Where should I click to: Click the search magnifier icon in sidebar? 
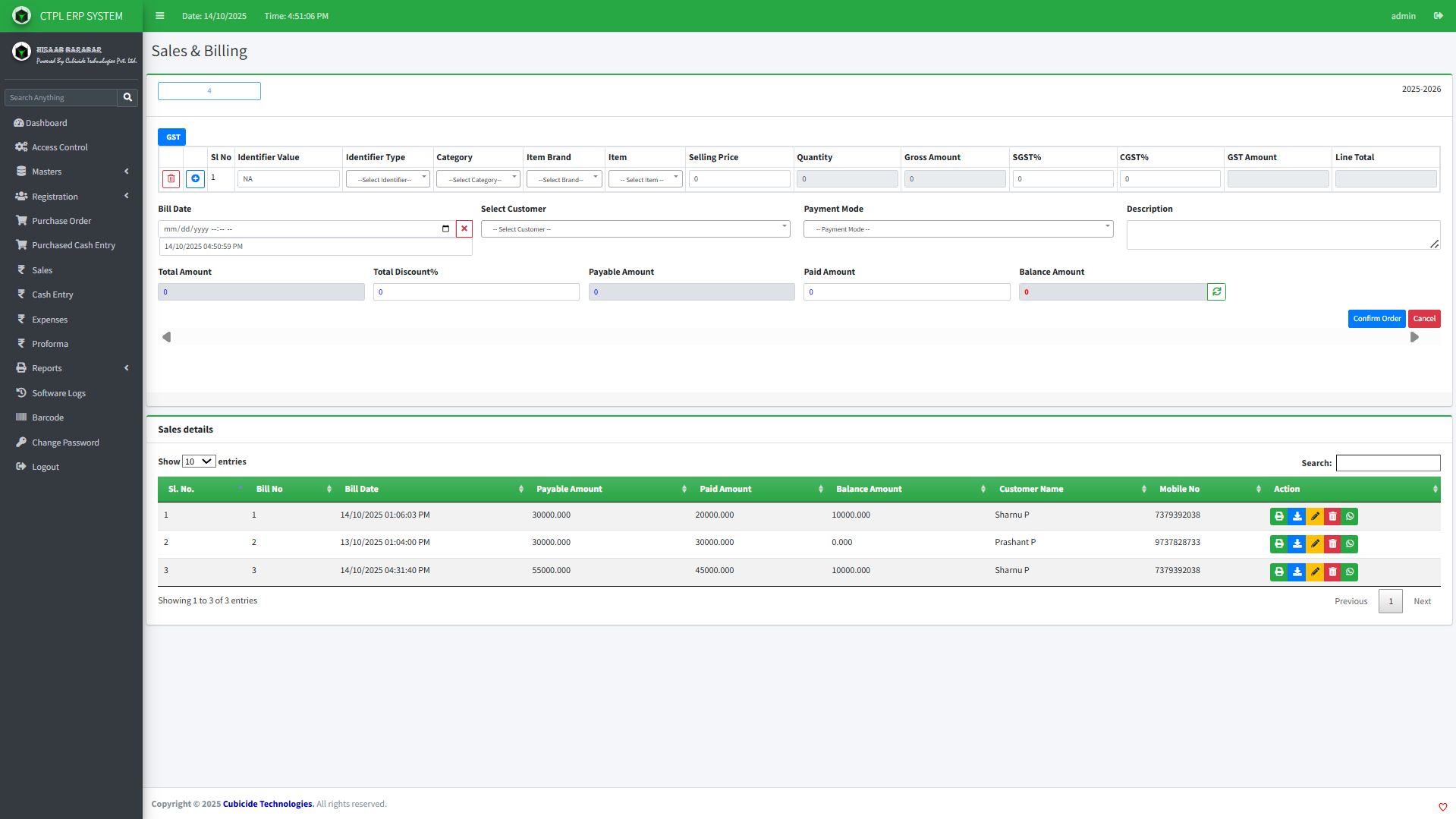click(127, 98)
